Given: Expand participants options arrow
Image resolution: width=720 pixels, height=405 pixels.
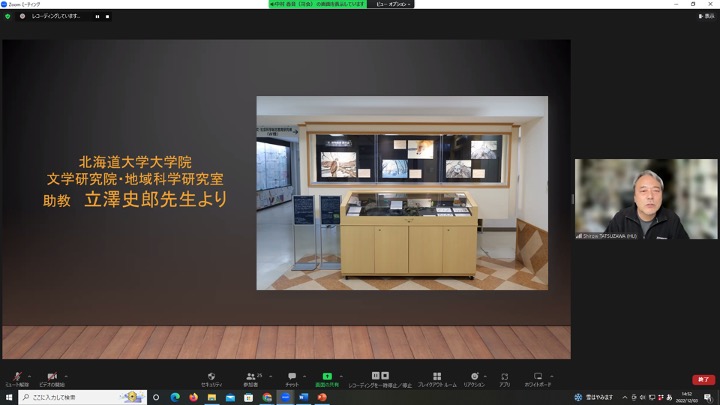Looking at the screenshot, I should pyautogui.click(x=270, y=376).
